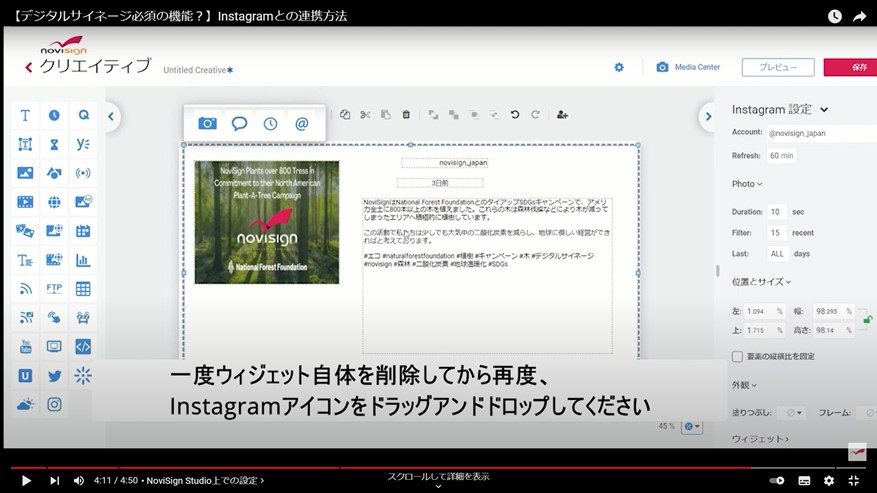Click the copy icon in toolbar

[x=345, y=114]
